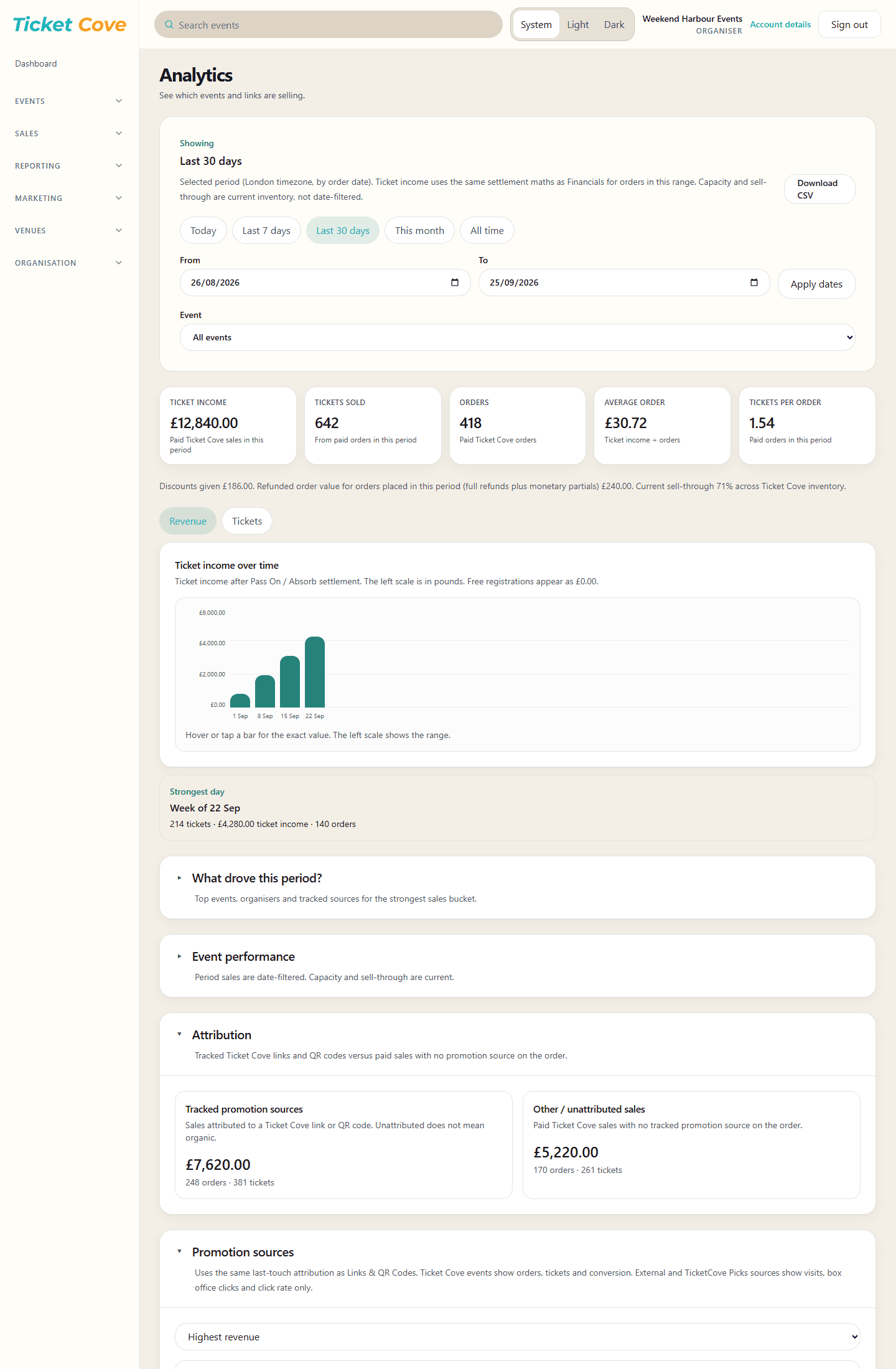This screenshot has height=1369, width=896.
Task: Click the To date field 25/09/2026
Action: 624,283
